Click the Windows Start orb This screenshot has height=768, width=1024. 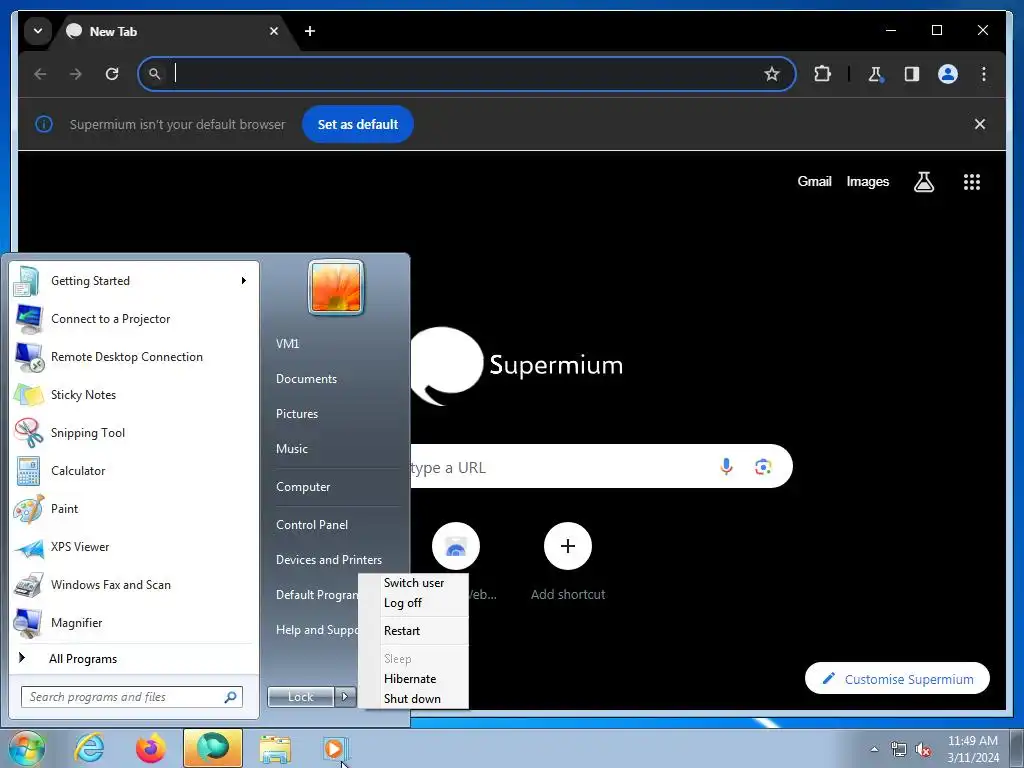pyautogui.click(x=26, y=748)
